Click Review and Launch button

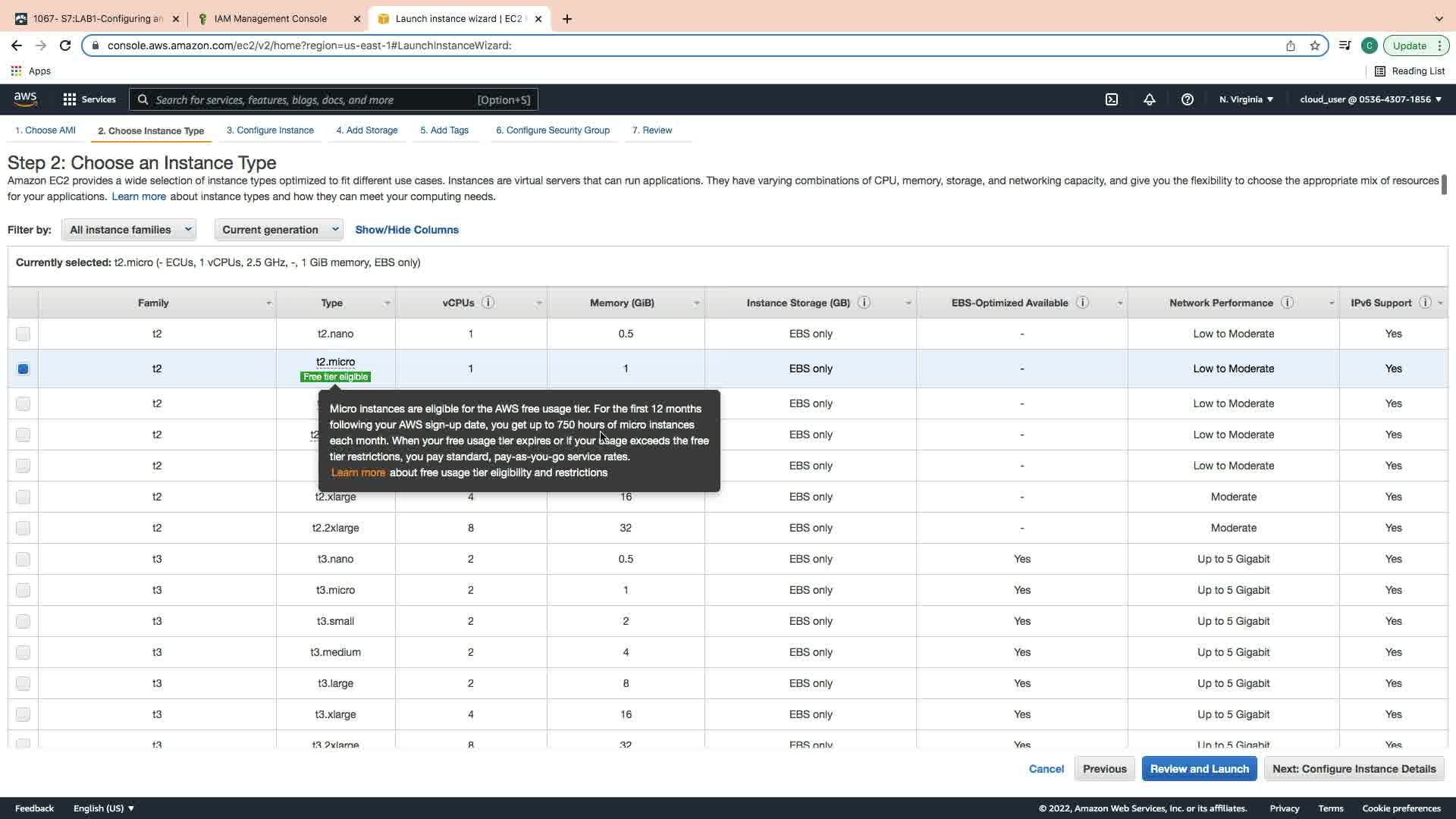pos(1199,769)
